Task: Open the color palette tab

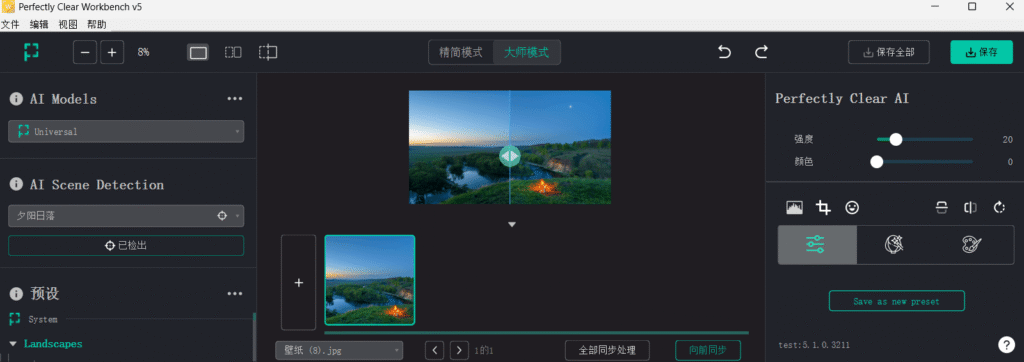Action: coord(971,245)
